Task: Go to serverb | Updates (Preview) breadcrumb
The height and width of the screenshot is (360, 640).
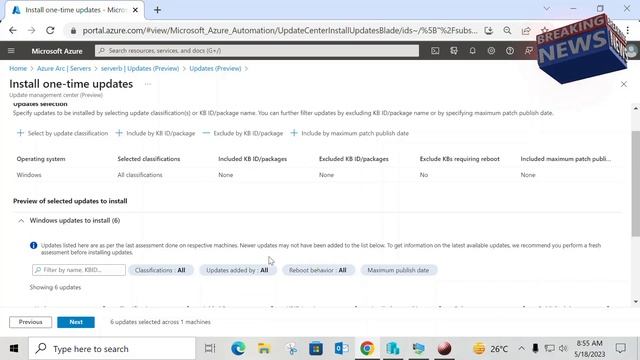Action: click(x=140, y=68)
